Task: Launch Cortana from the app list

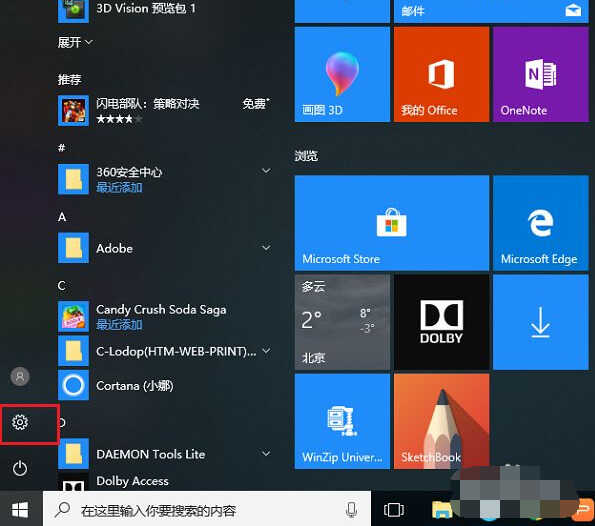Action: pos(165,385)
